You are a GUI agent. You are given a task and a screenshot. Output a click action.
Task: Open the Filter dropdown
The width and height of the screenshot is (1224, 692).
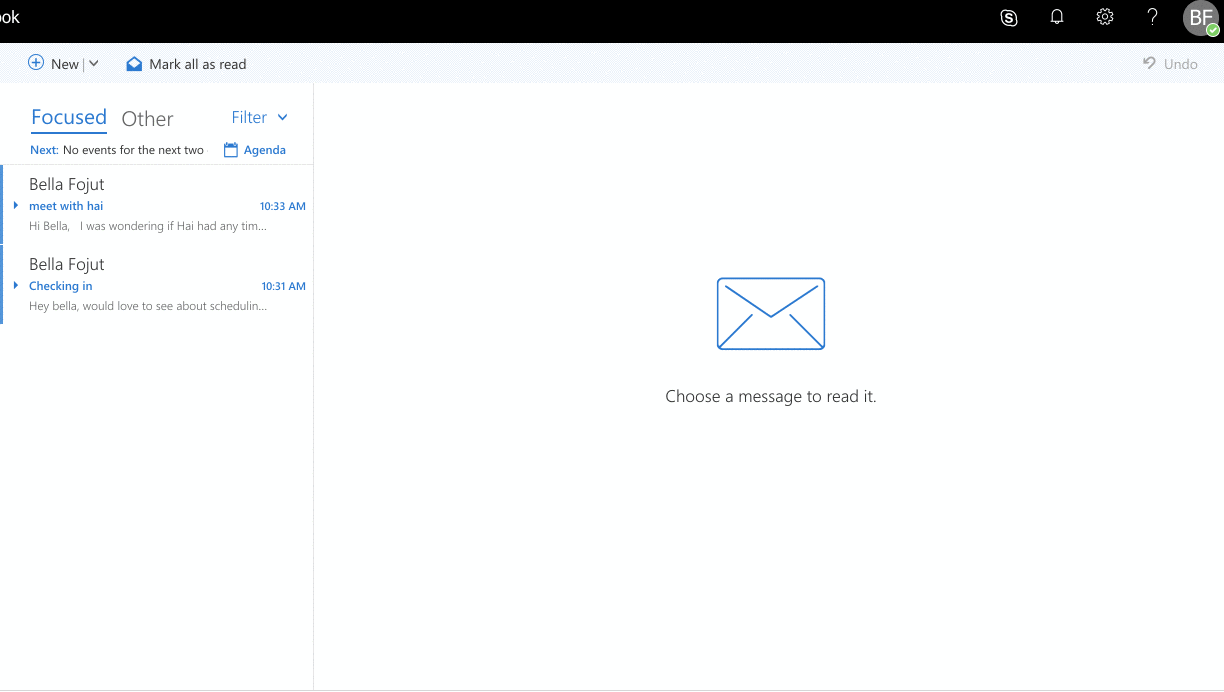click(260, 117)
